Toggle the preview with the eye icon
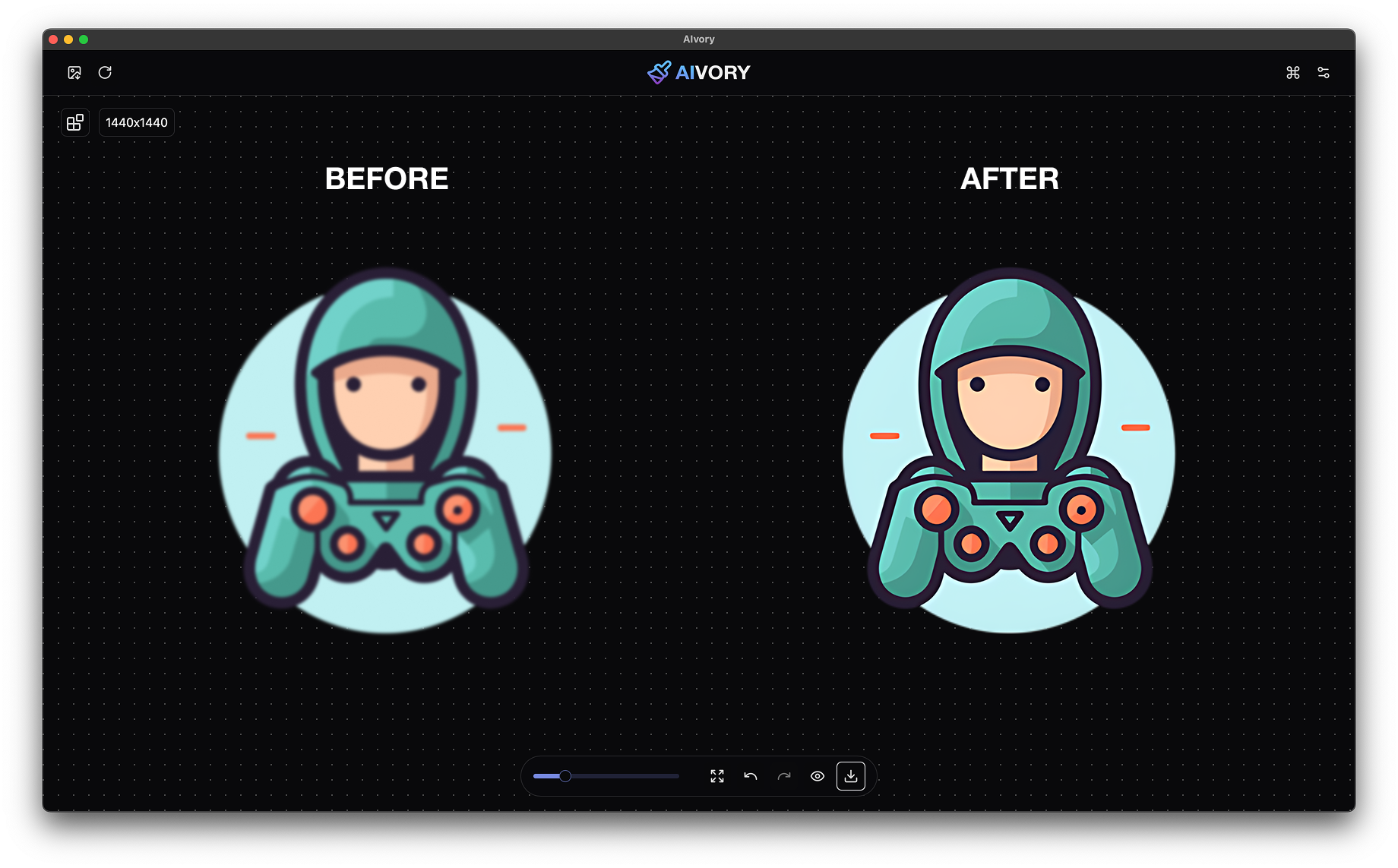The width and height of the screenshot is (1398, 868). tap(818, 776)
